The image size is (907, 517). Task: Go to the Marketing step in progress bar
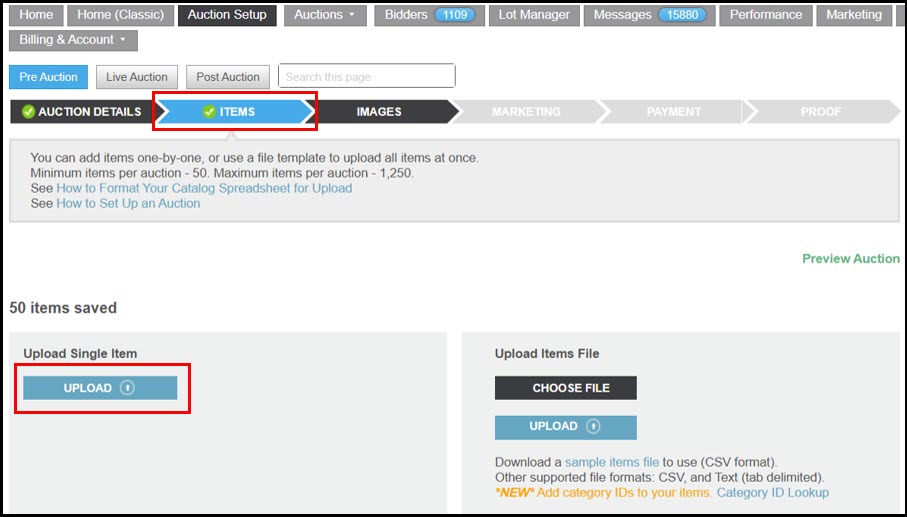tap(526, 112)
